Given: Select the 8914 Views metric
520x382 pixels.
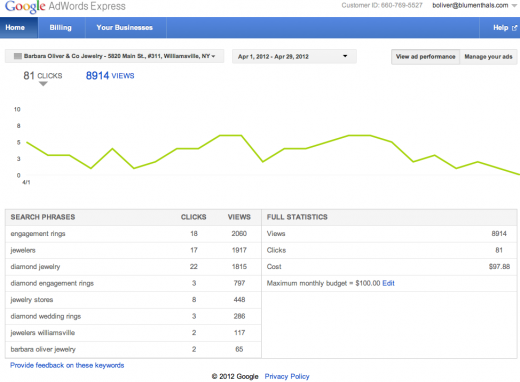Looking at the screenshot, I should pos(110,76).
